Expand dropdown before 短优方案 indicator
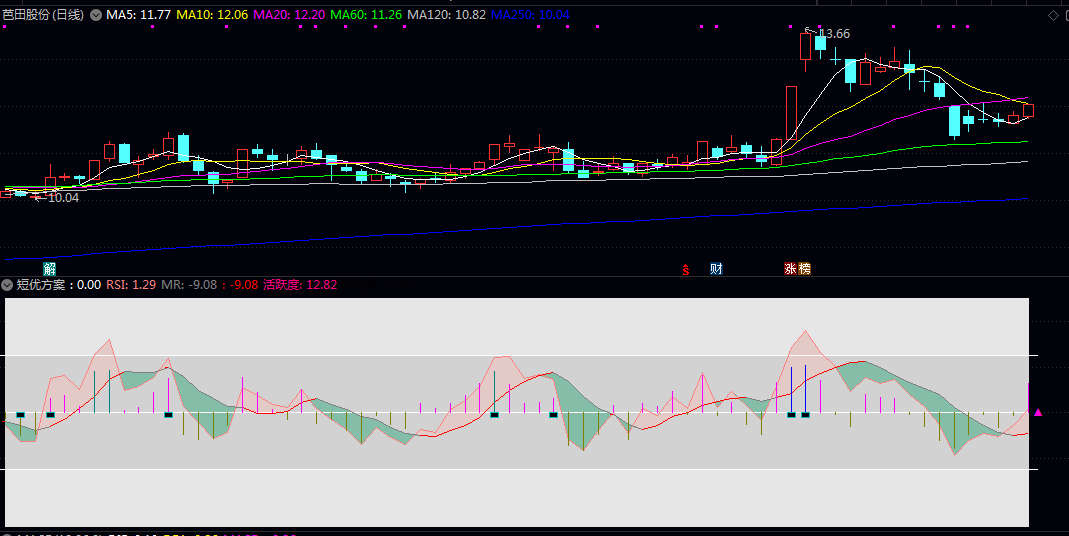This screenshot has height=536, width=1069. (x=8, y=285)
